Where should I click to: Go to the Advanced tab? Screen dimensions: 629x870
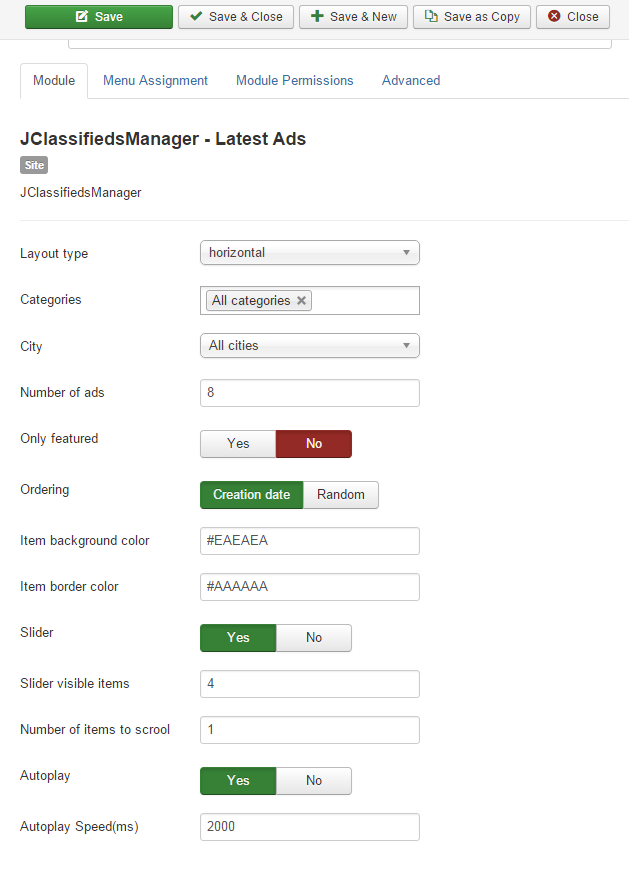tap(411, 81)
